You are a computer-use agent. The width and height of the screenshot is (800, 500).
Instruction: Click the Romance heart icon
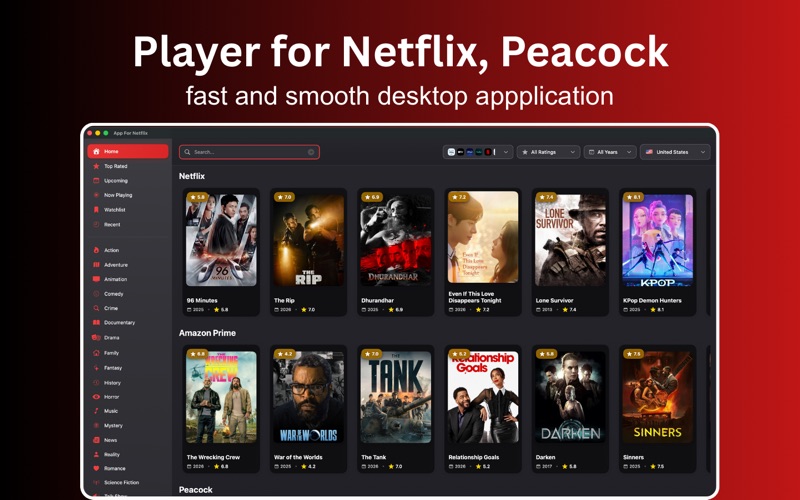96,468
